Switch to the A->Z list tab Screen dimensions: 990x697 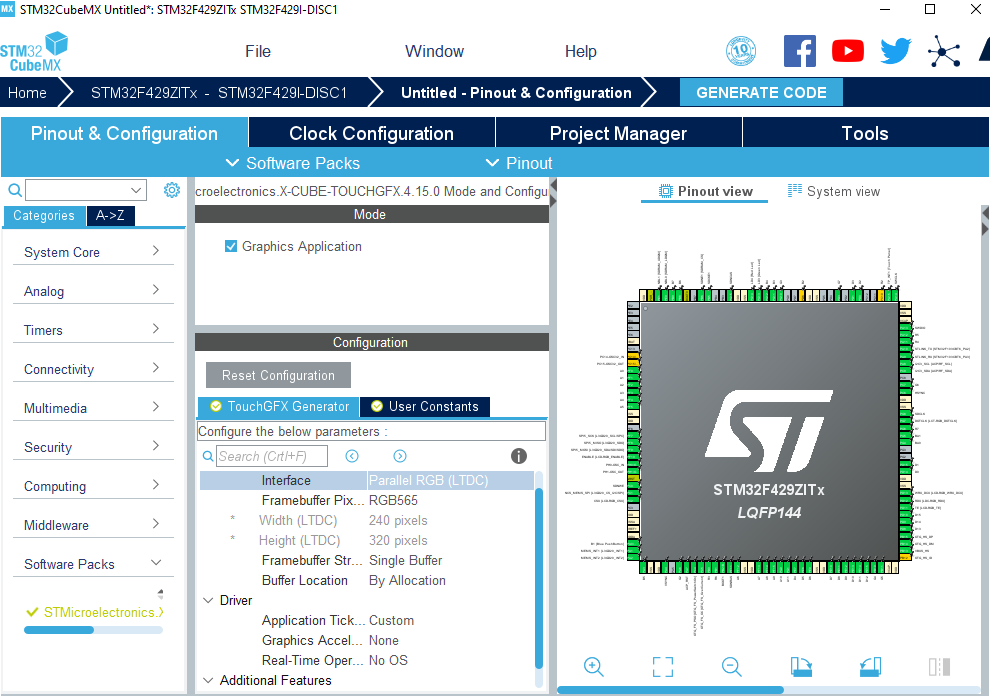tap(110, 215)
